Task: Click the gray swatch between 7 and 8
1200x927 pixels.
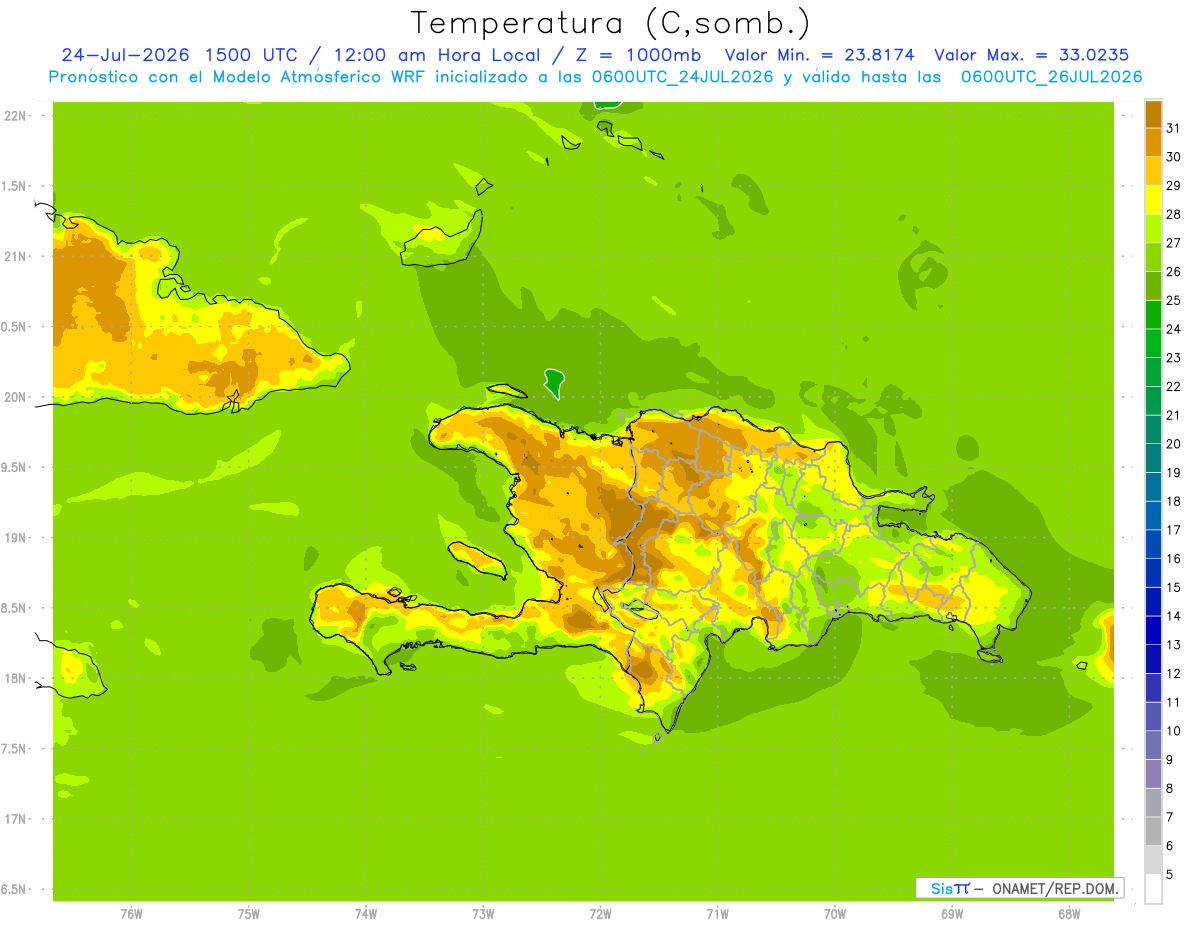Action: click(x=1153, y=803)
